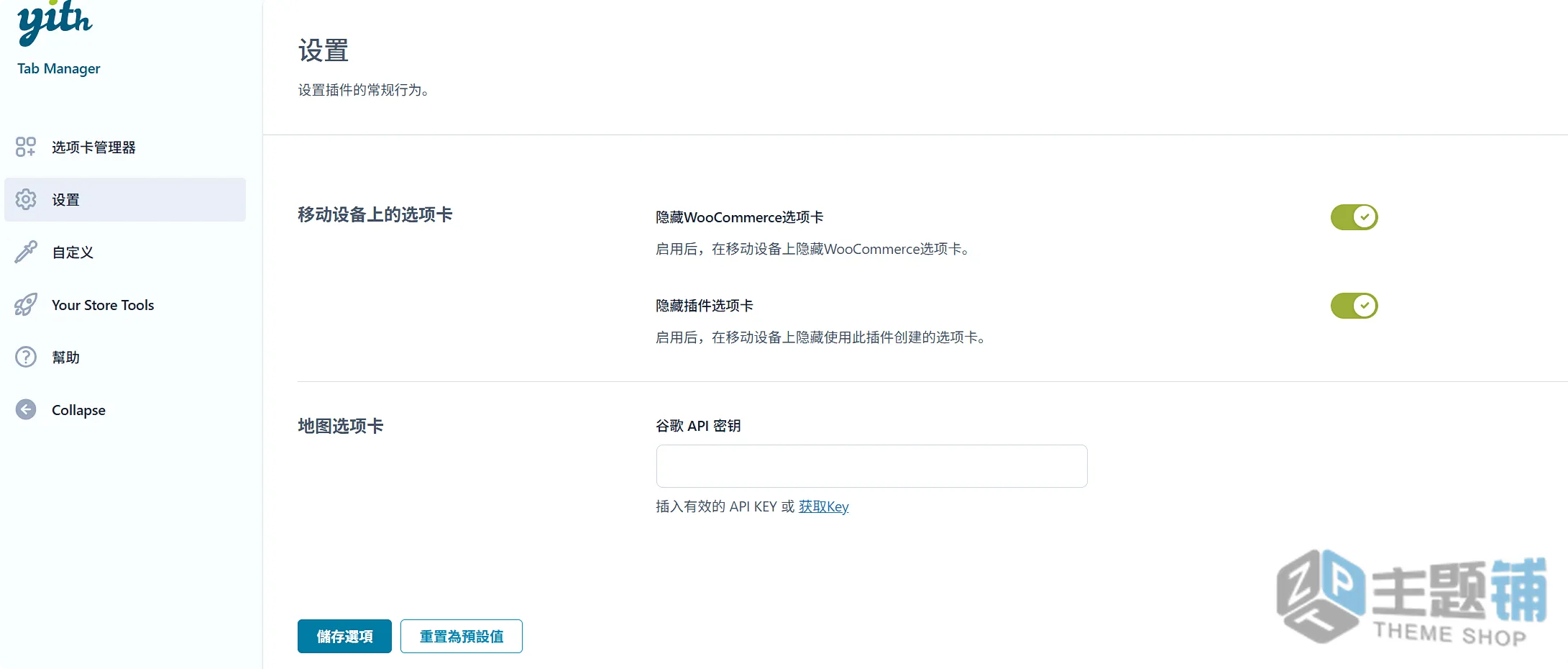The height and width of the screenshot is (669, 1568).
Task: Click the 隐藏WooCommerce选项卡 label
Action: click(740, 217)
